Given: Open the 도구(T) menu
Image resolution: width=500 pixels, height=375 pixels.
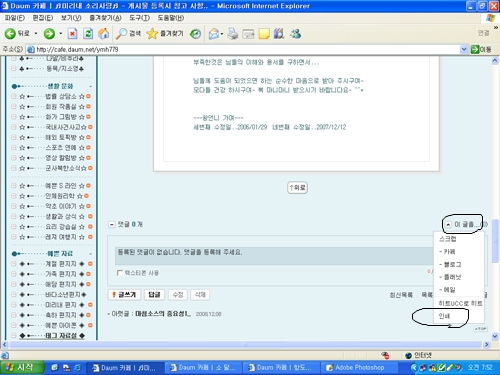Looking at the screenshot, I should click(x=139, y=18).
